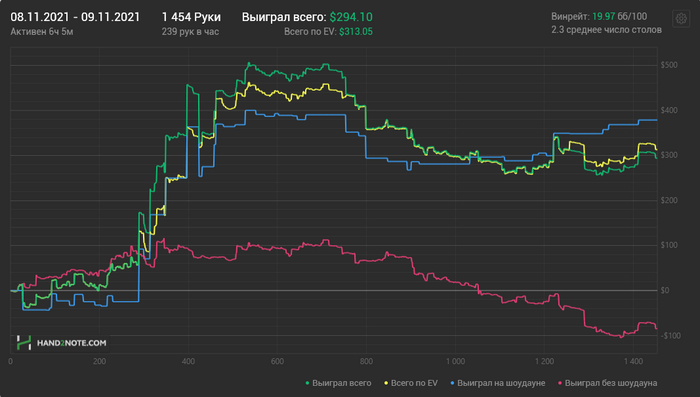This screenshot has height=397, width=700.
Task: Click the '200' x-axis label
Action: tap(100, 361)
